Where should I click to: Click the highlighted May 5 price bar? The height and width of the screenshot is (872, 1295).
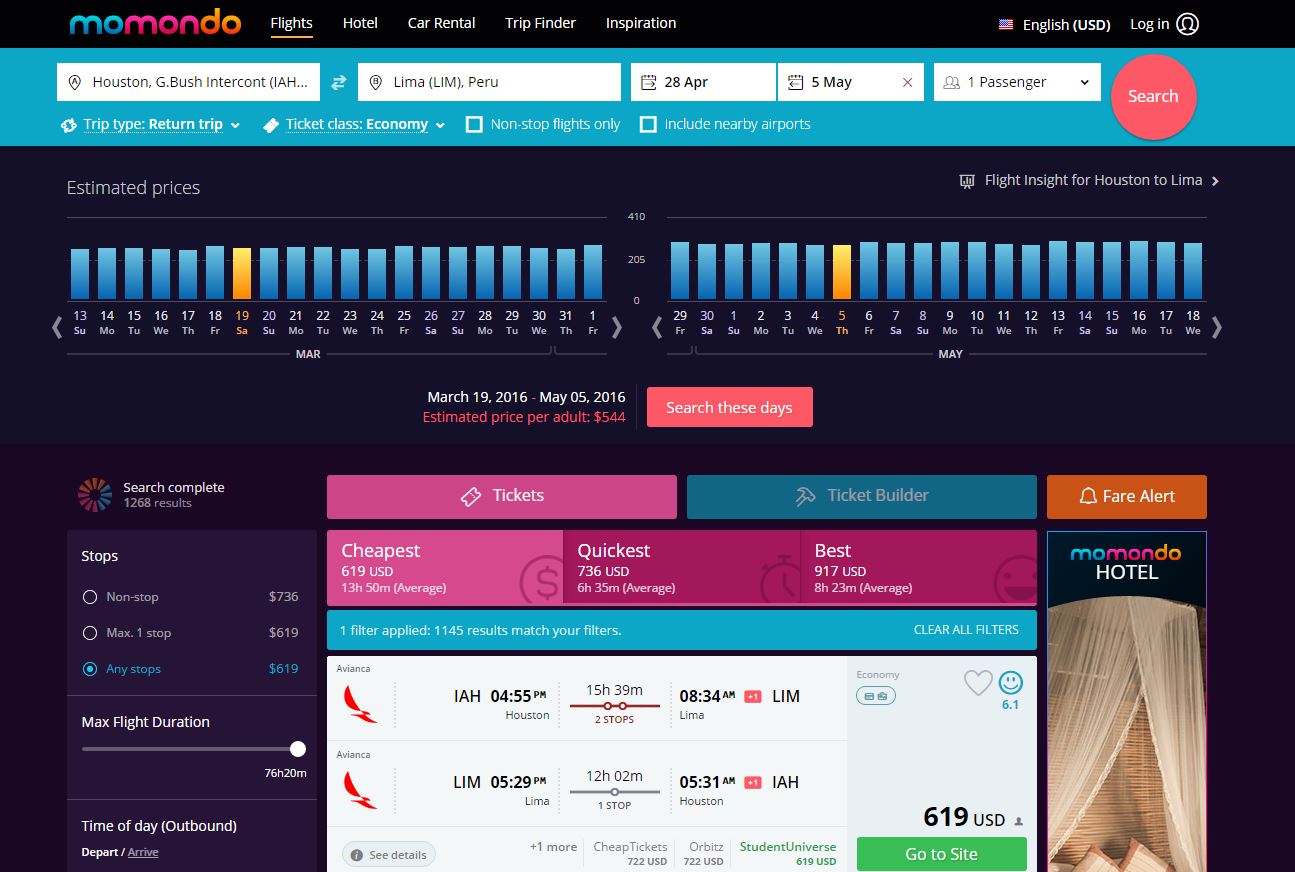(841, 268)
